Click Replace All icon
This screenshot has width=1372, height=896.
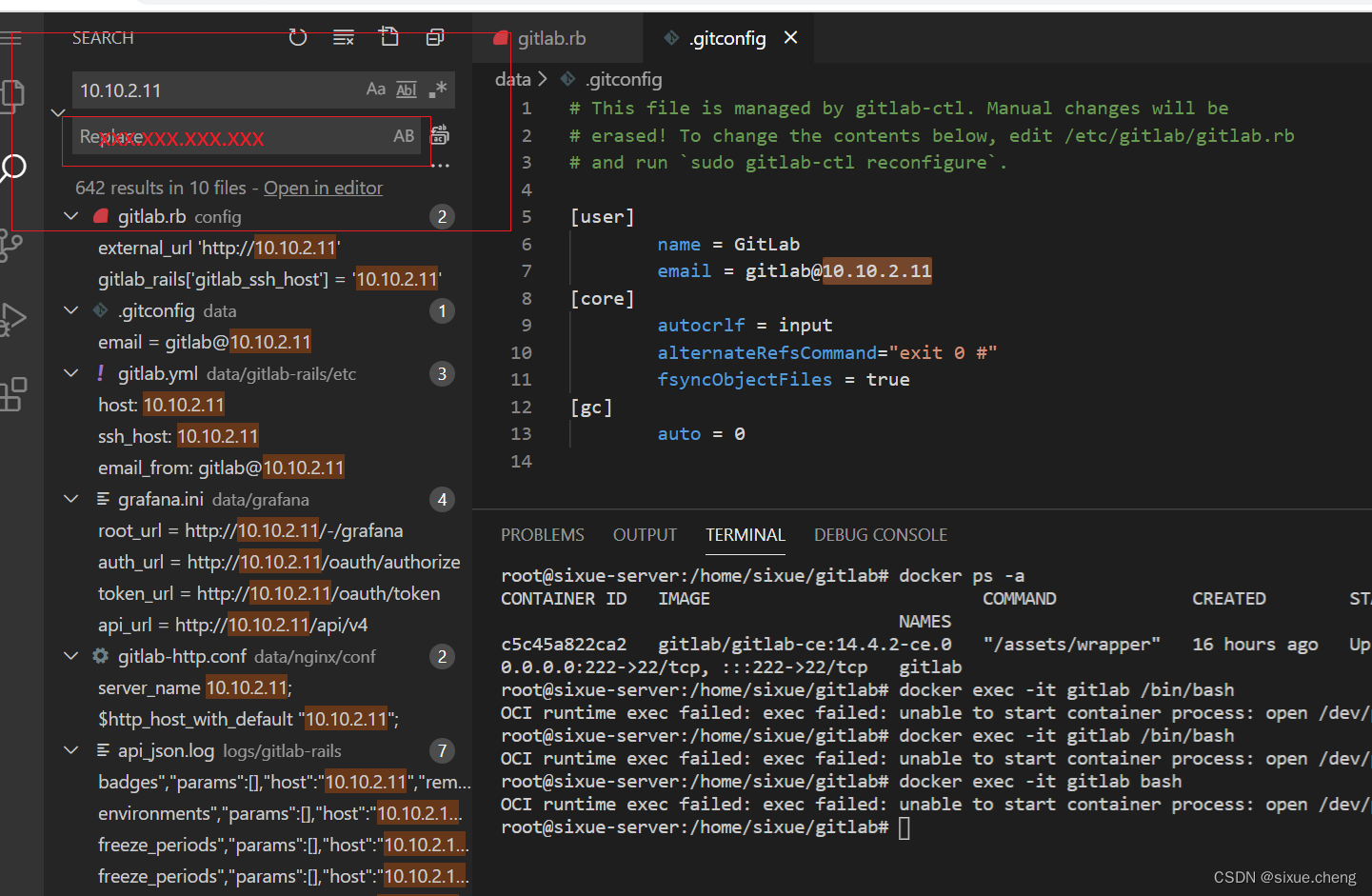tap(440, 135)
